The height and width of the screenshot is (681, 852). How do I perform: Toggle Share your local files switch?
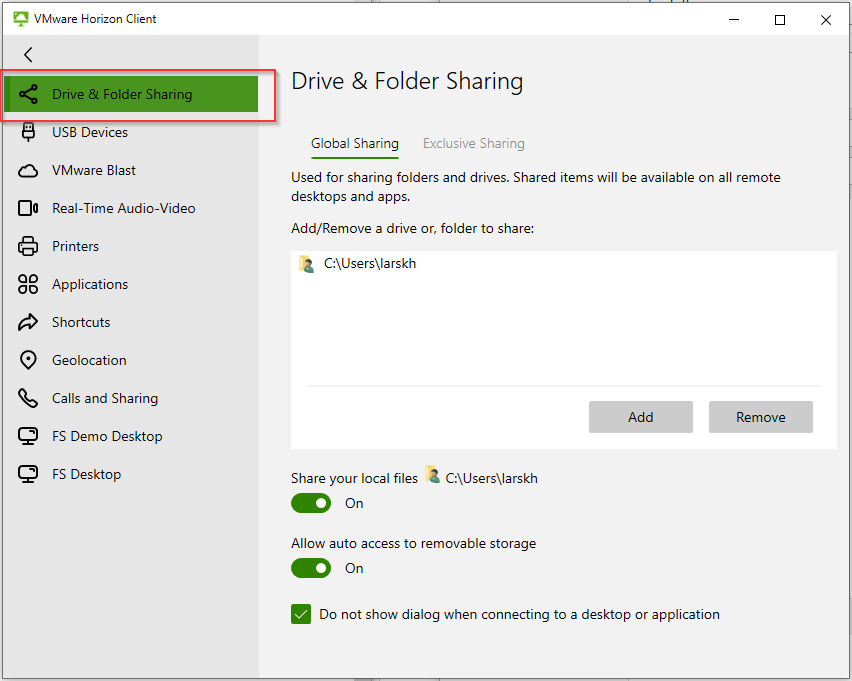(x=311, y=503)
